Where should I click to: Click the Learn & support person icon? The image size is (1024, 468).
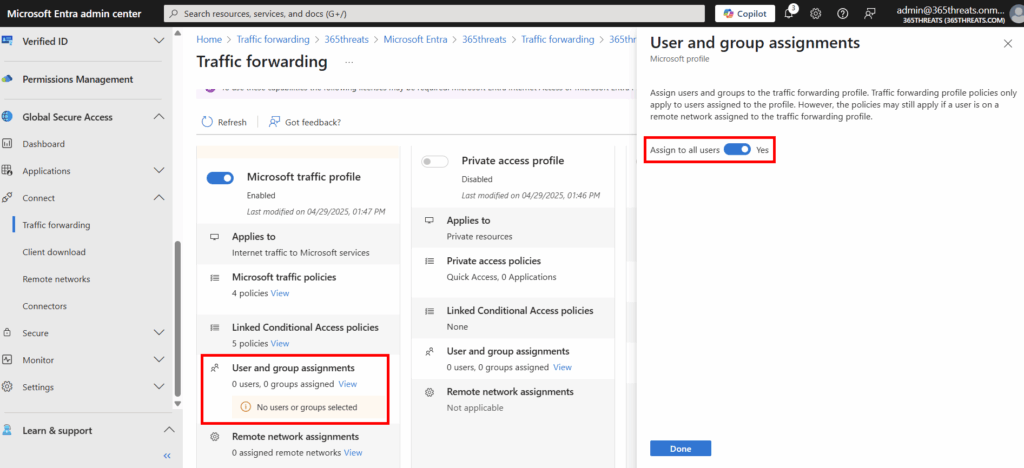[7, 430]
